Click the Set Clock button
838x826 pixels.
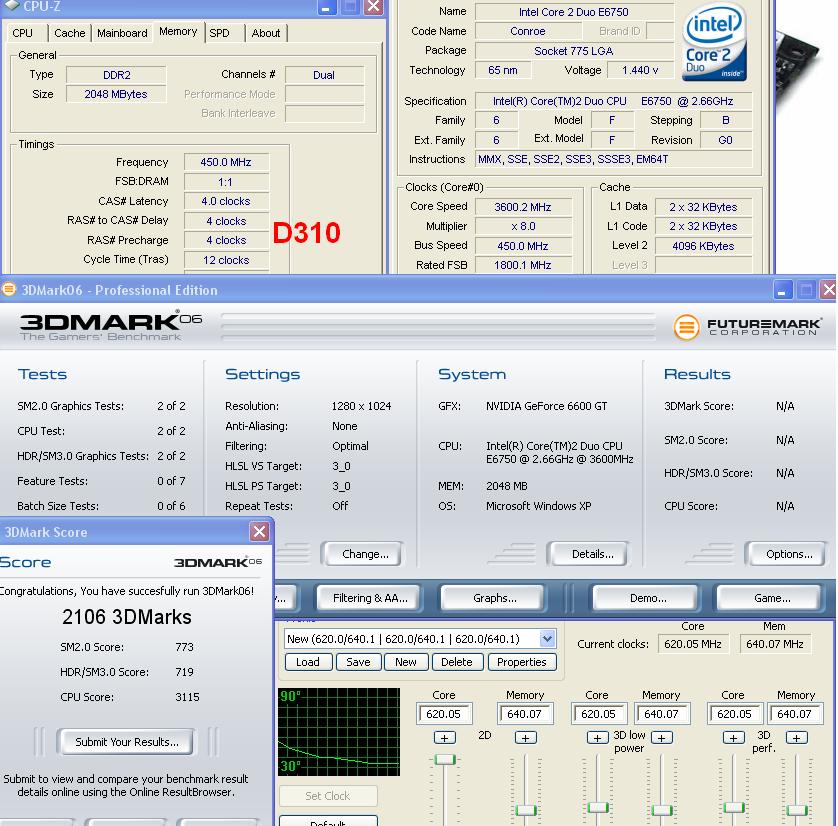(328, 796)
